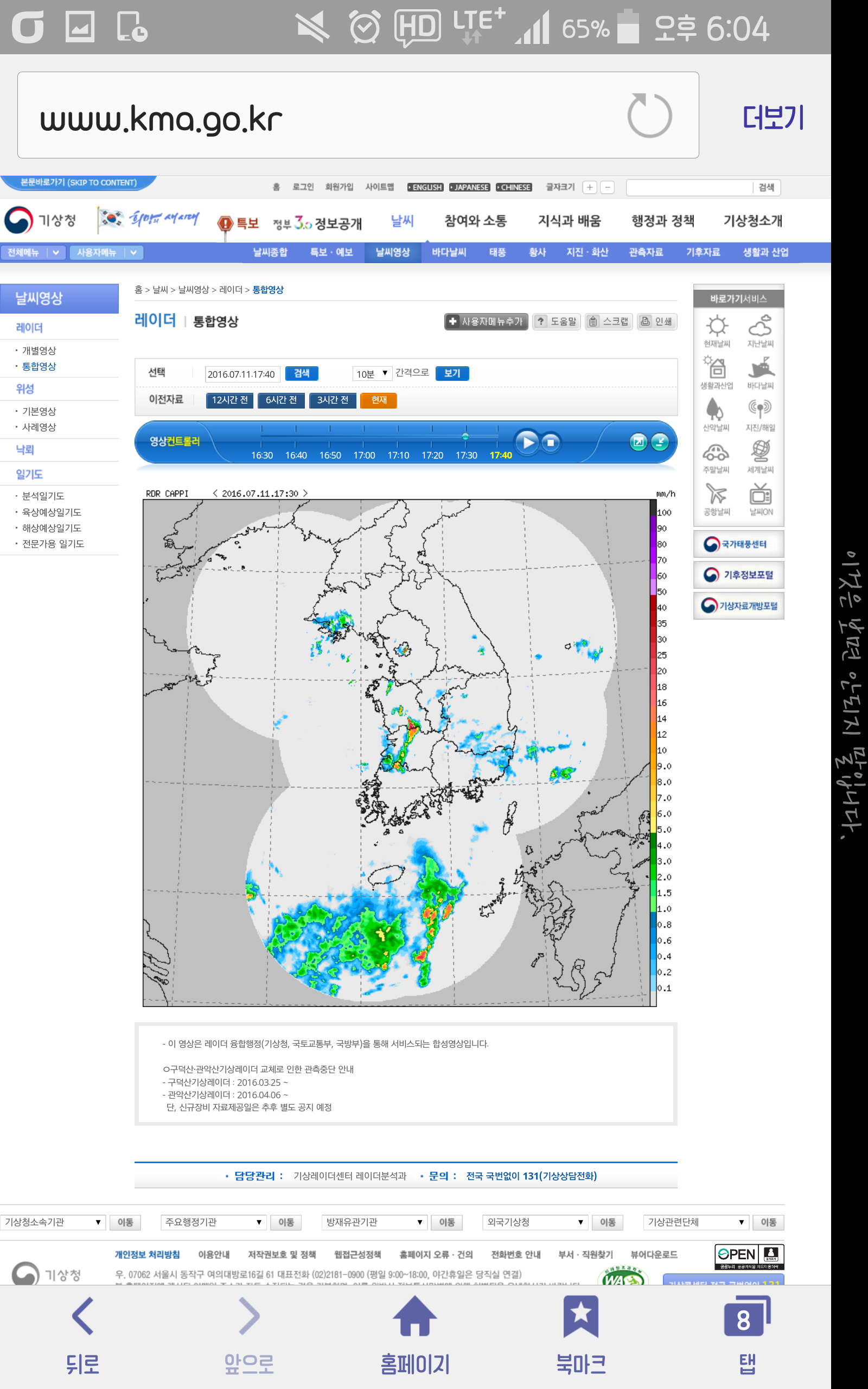Expand the 기상청소속기관 dropdown
This screenshot has width=868, height=1389.
point(53,1222)
